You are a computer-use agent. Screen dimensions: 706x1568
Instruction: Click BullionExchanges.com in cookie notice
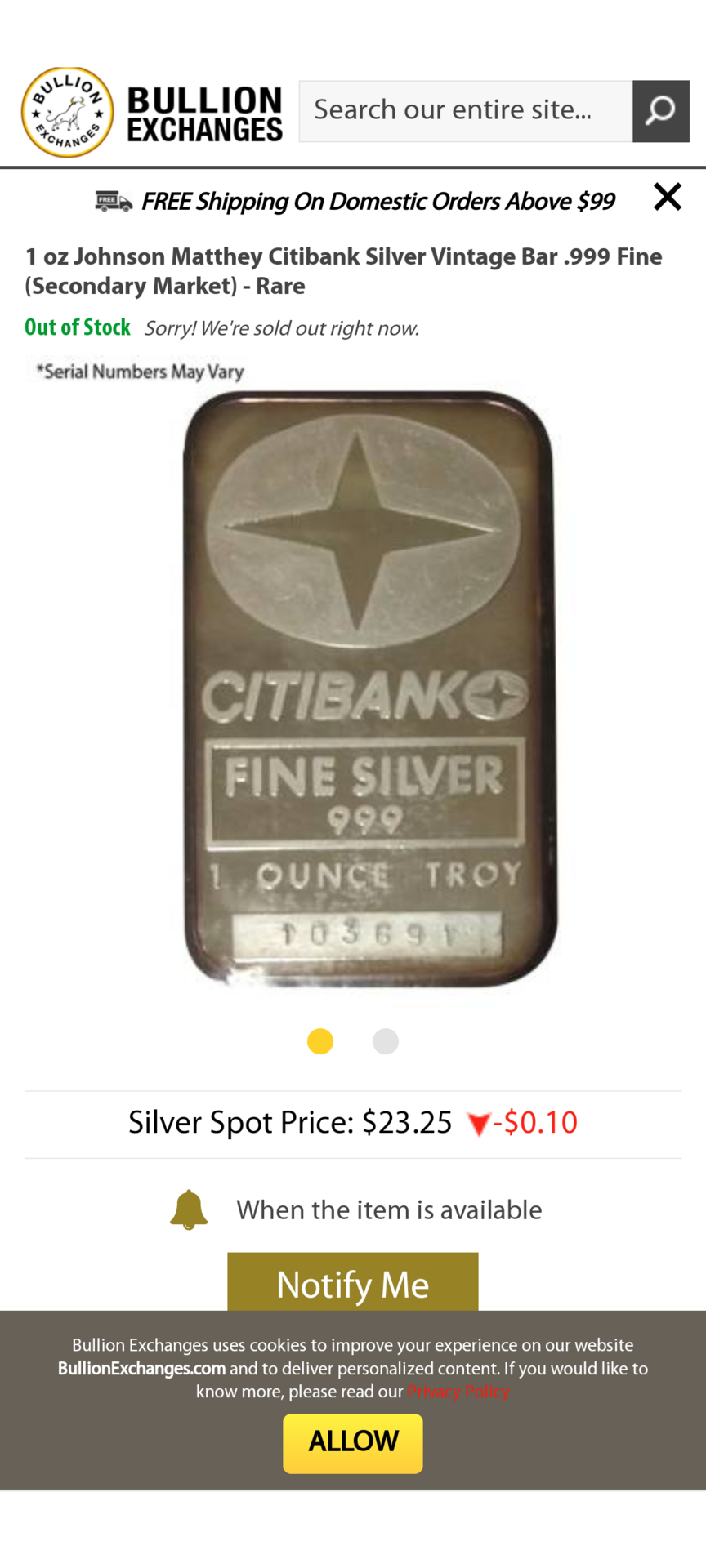141,1369
